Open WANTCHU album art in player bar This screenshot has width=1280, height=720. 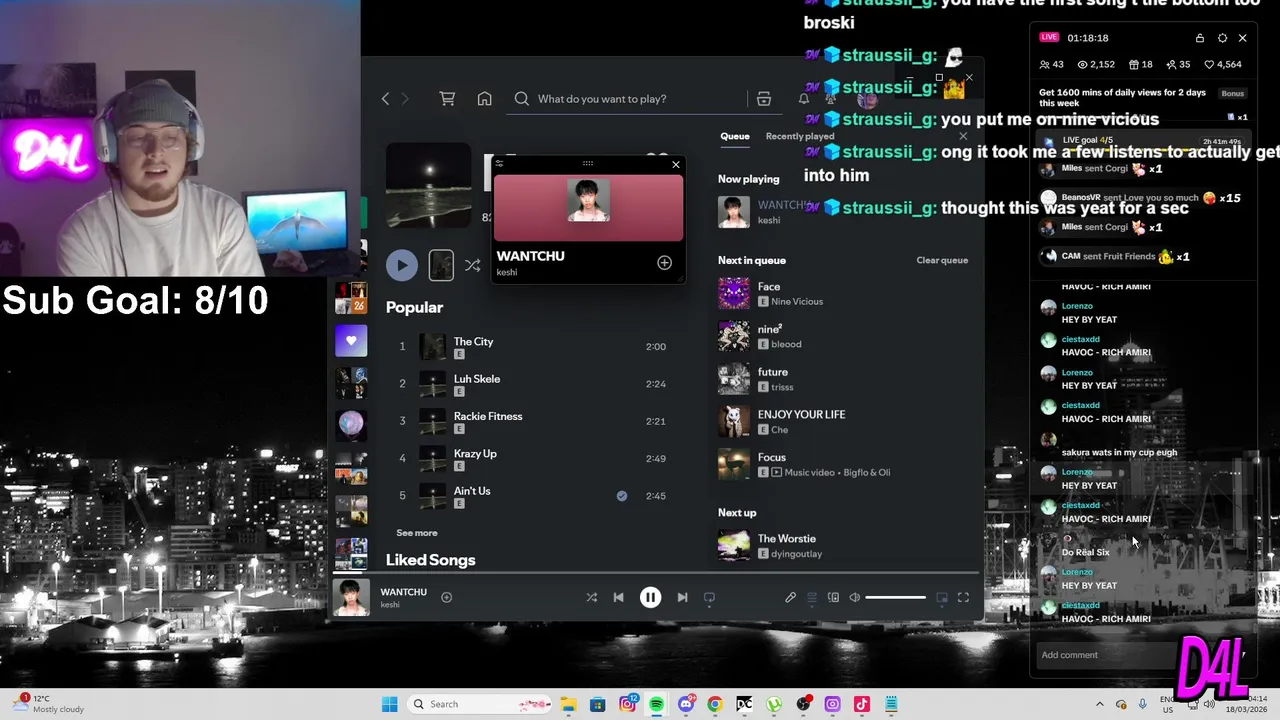[351, 597]
